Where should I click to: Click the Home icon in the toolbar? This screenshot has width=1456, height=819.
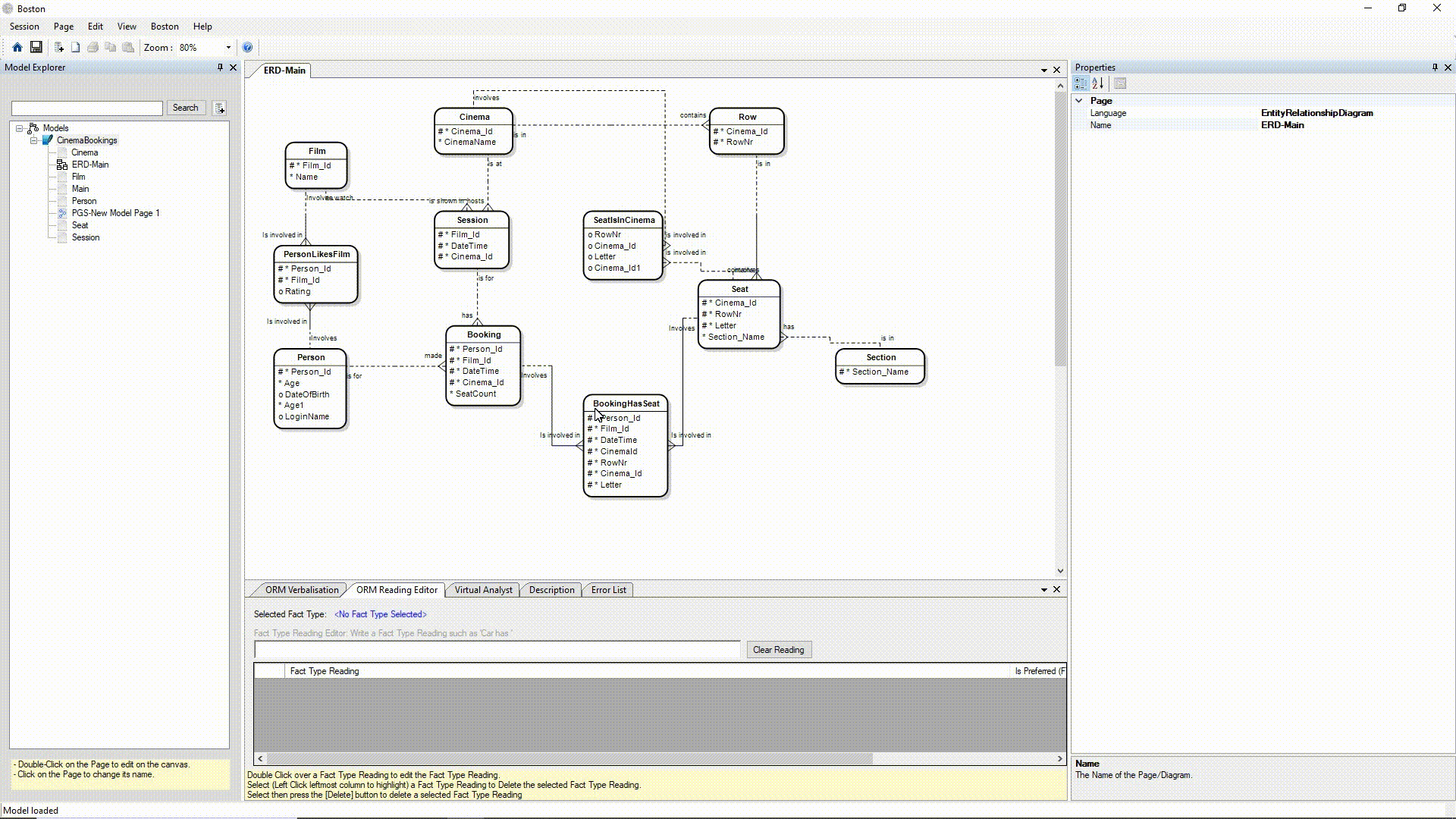17,47
